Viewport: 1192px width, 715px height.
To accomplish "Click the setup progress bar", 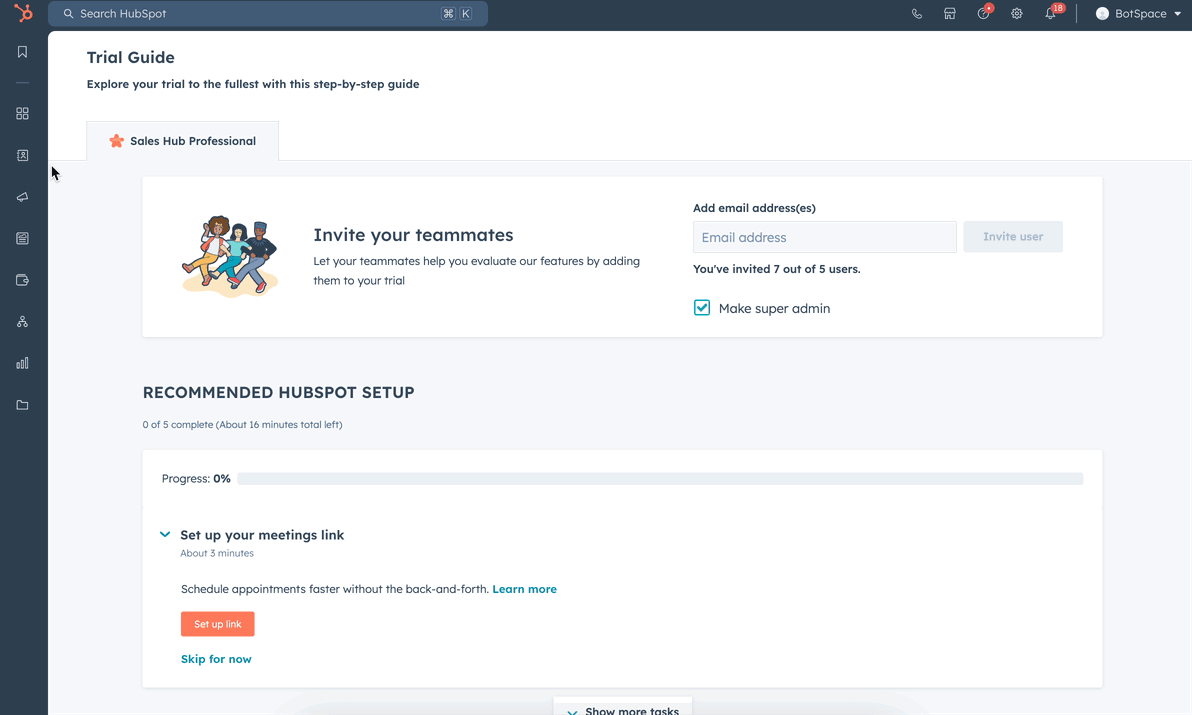I will [x=660, y=479].
